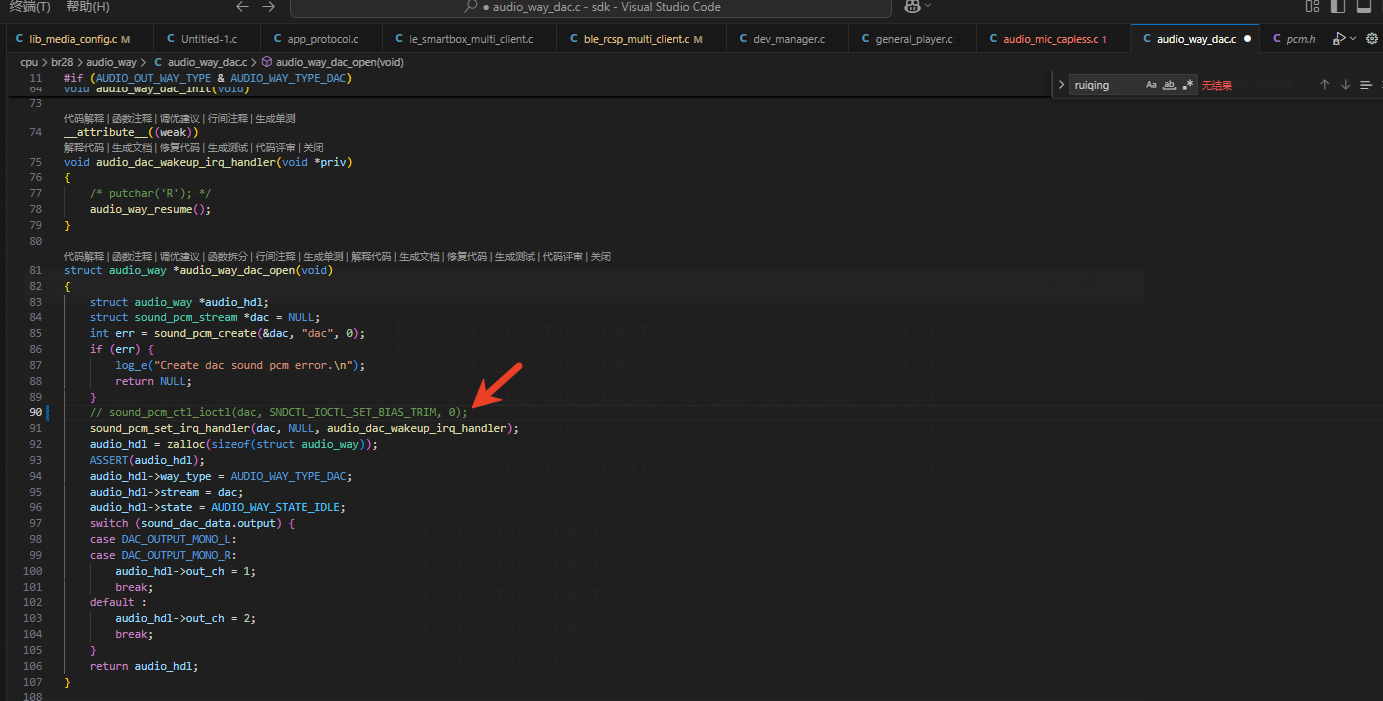Open the audio_way folder breadcrumb

(x=111, y=62)
